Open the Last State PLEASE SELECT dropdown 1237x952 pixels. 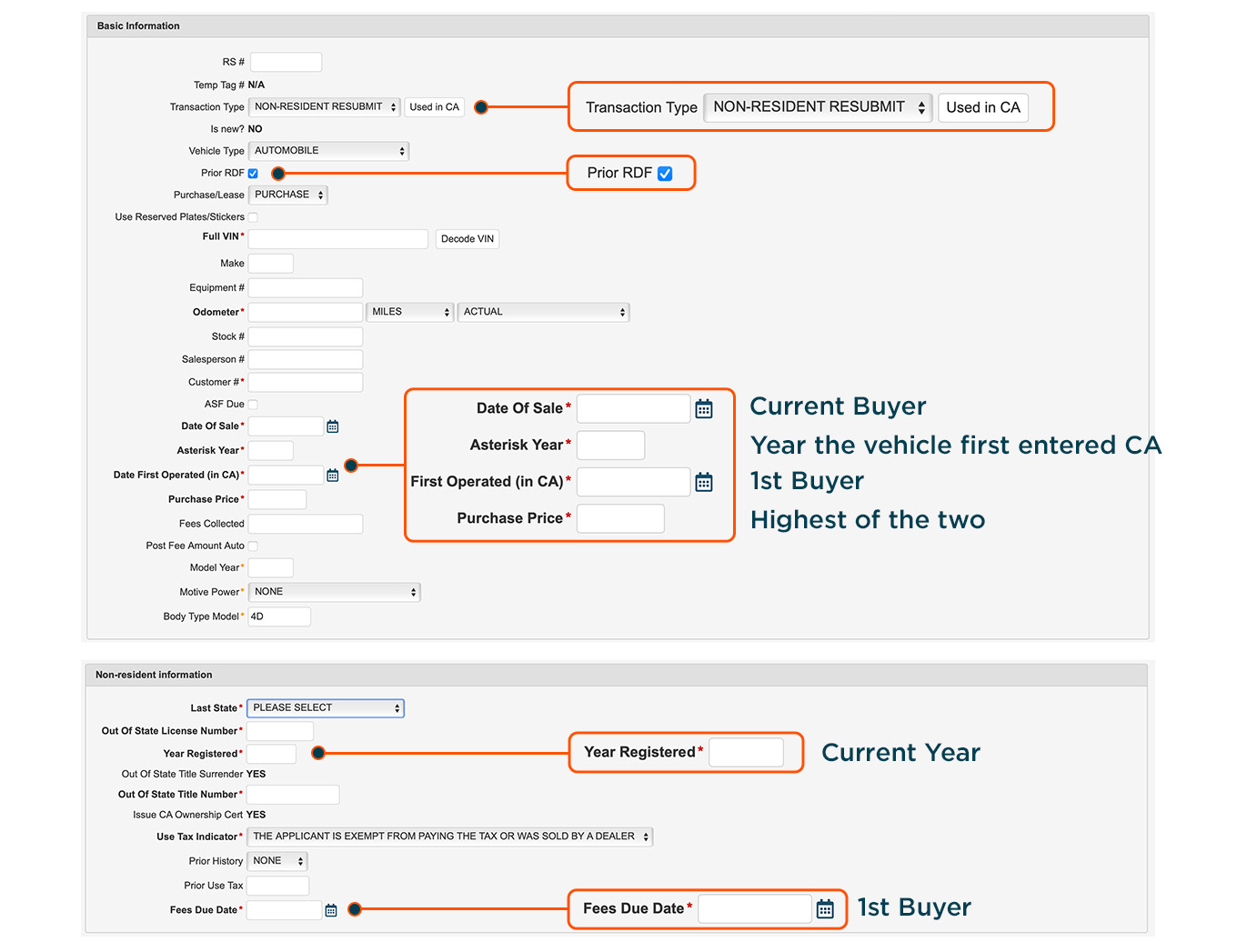326,708
